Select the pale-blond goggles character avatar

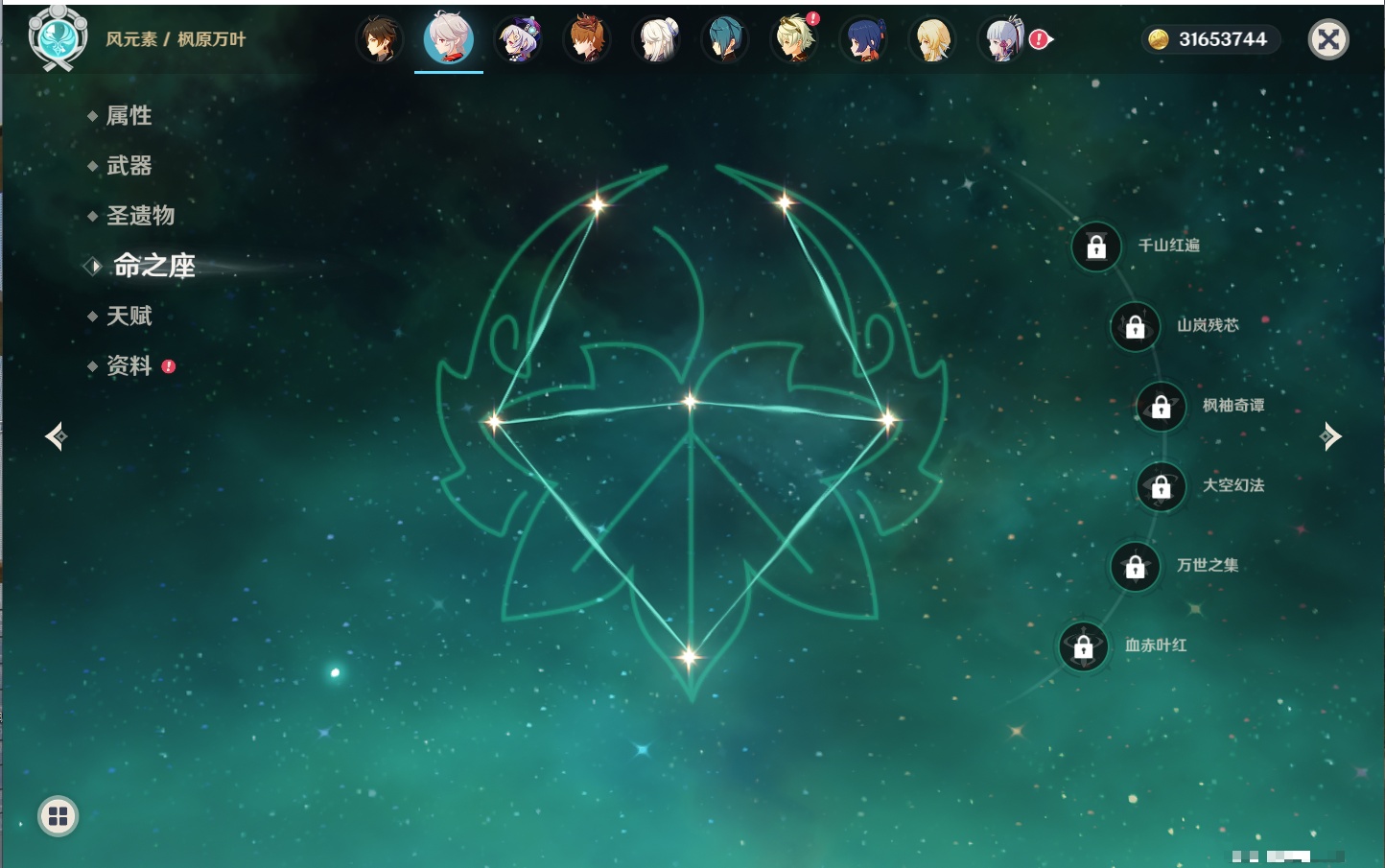coord(794,39)
